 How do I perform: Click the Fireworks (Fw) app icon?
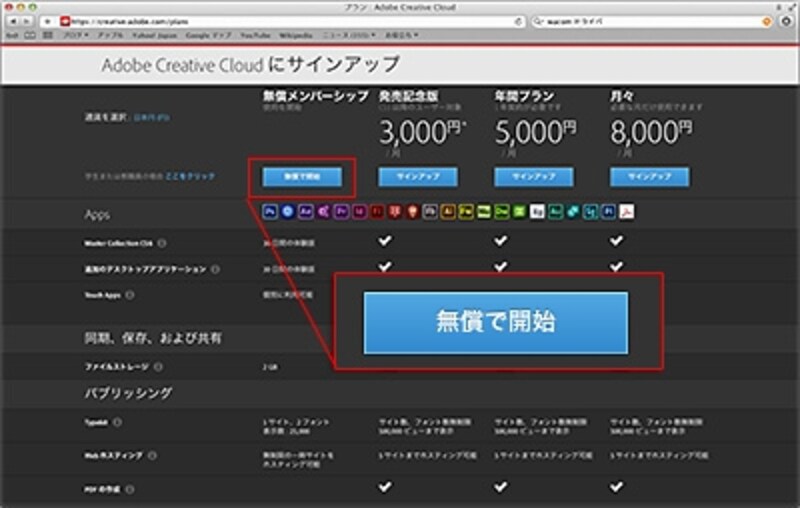466,211
